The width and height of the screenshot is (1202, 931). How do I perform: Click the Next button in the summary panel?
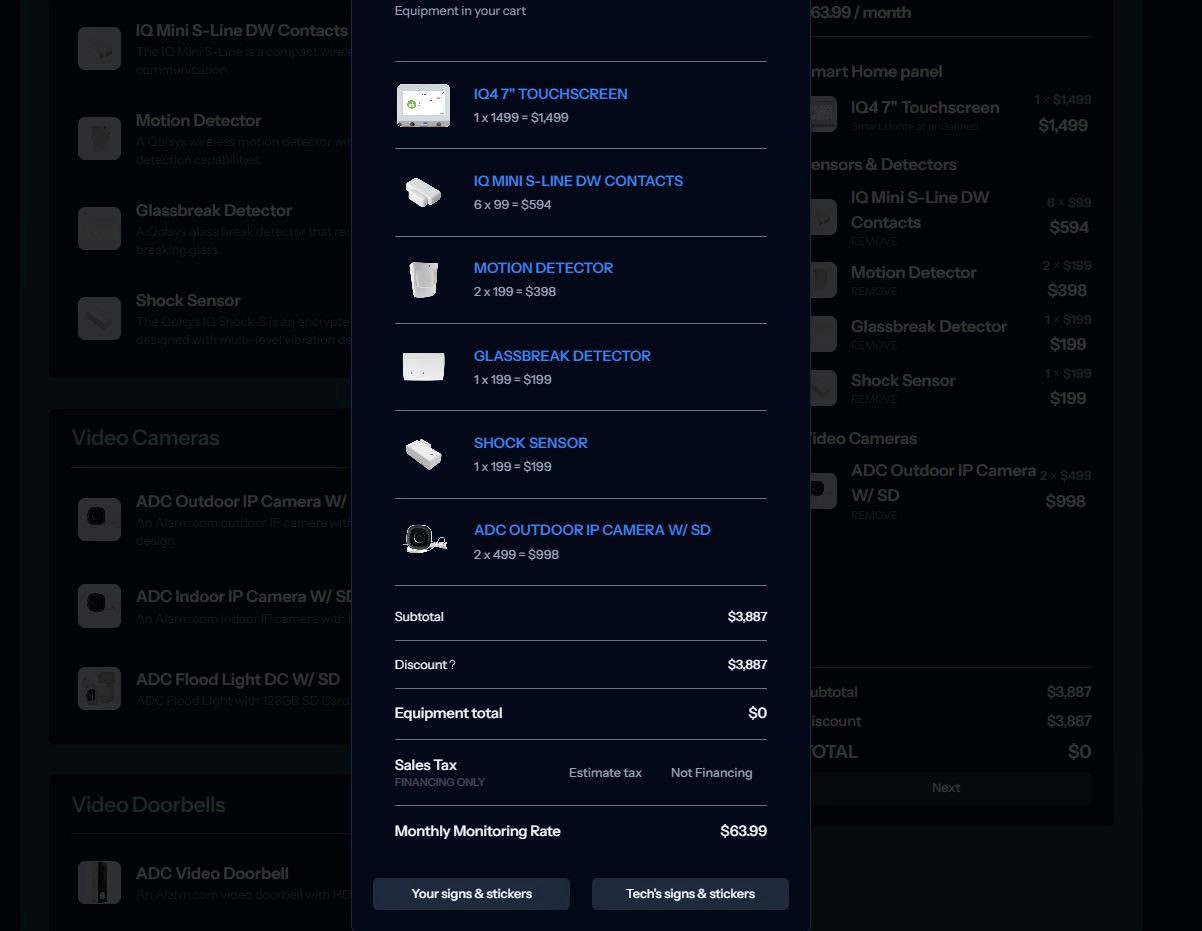pos(946,788)
